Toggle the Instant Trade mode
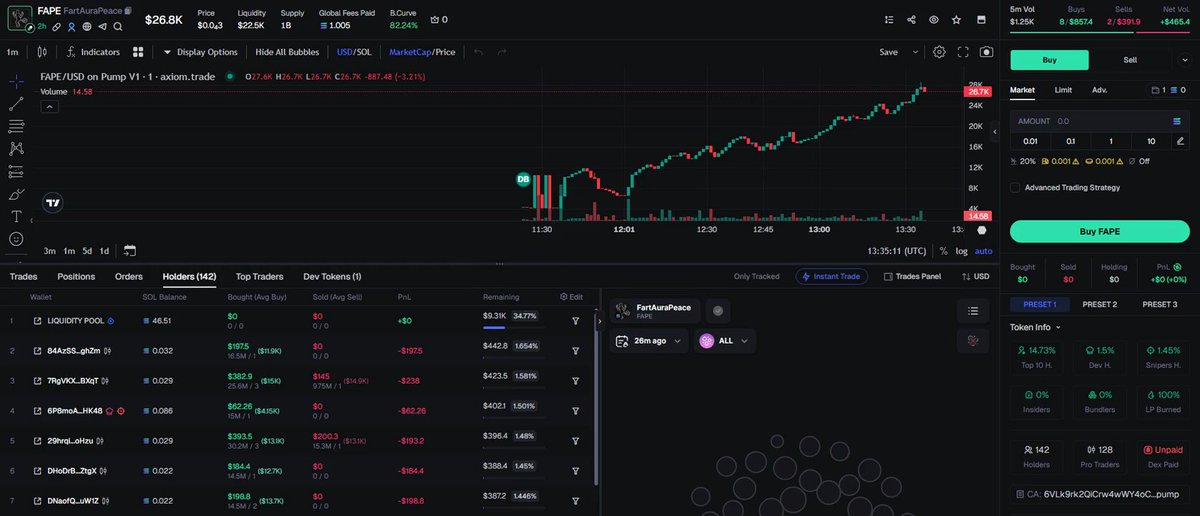 click(x=832, y=276)
